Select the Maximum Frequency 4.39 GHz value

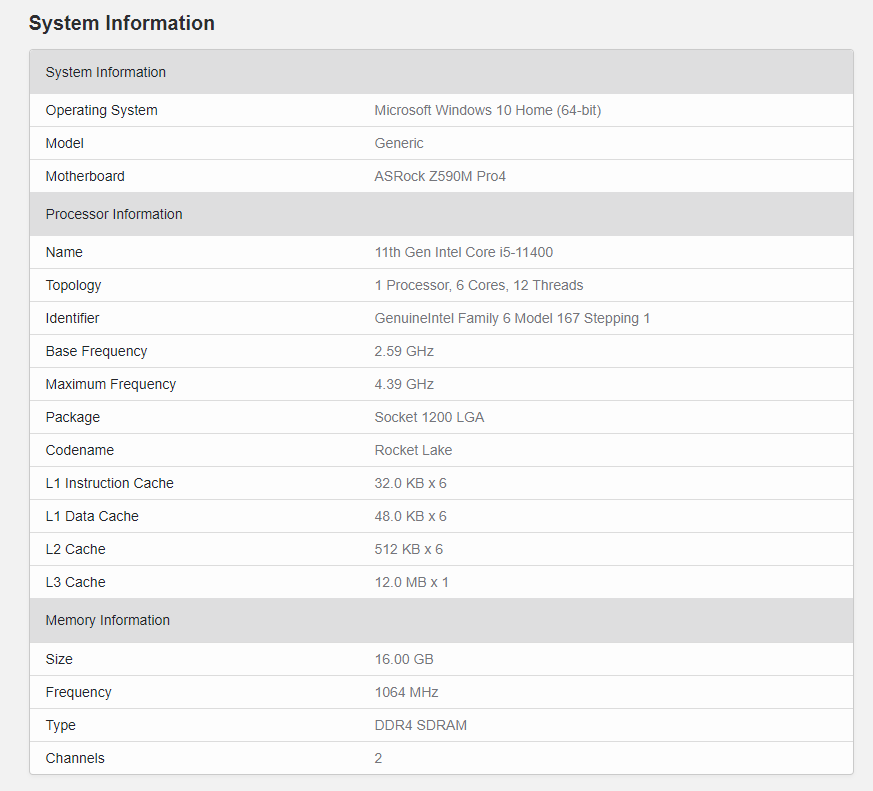[404, 384]
